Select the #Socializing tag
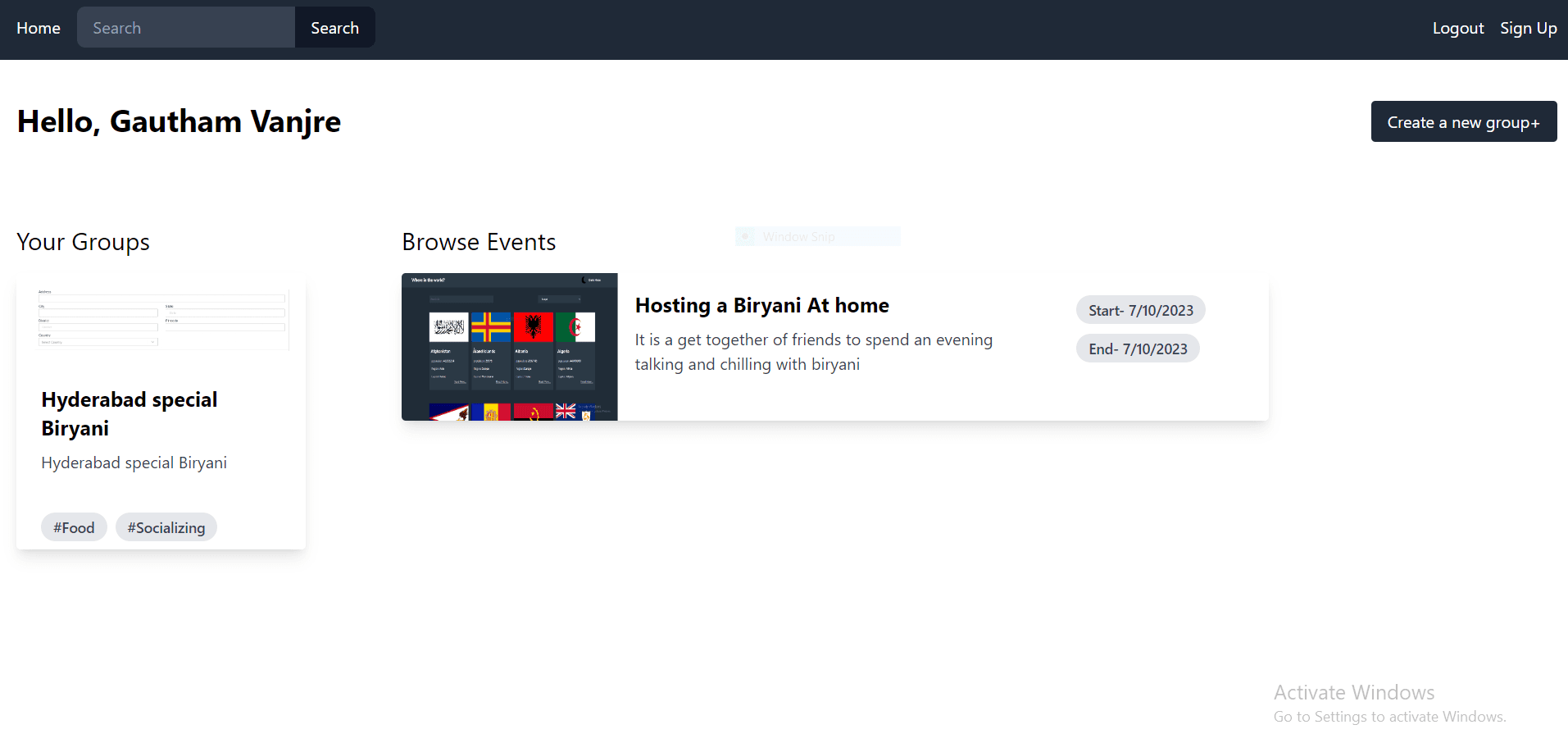The image size is (1568, 752). [166, 527]
